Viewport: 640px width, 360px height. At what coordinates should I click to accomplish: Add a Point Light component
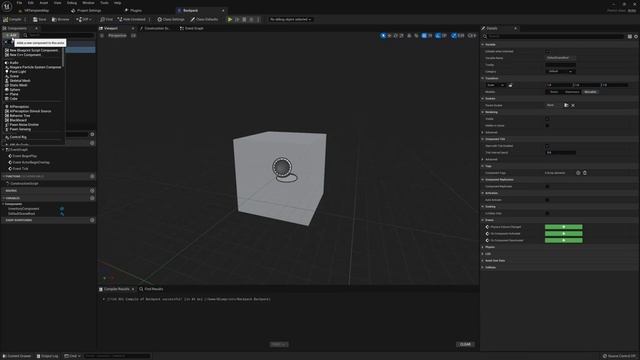pyautogui.click(x=16, y=72)
